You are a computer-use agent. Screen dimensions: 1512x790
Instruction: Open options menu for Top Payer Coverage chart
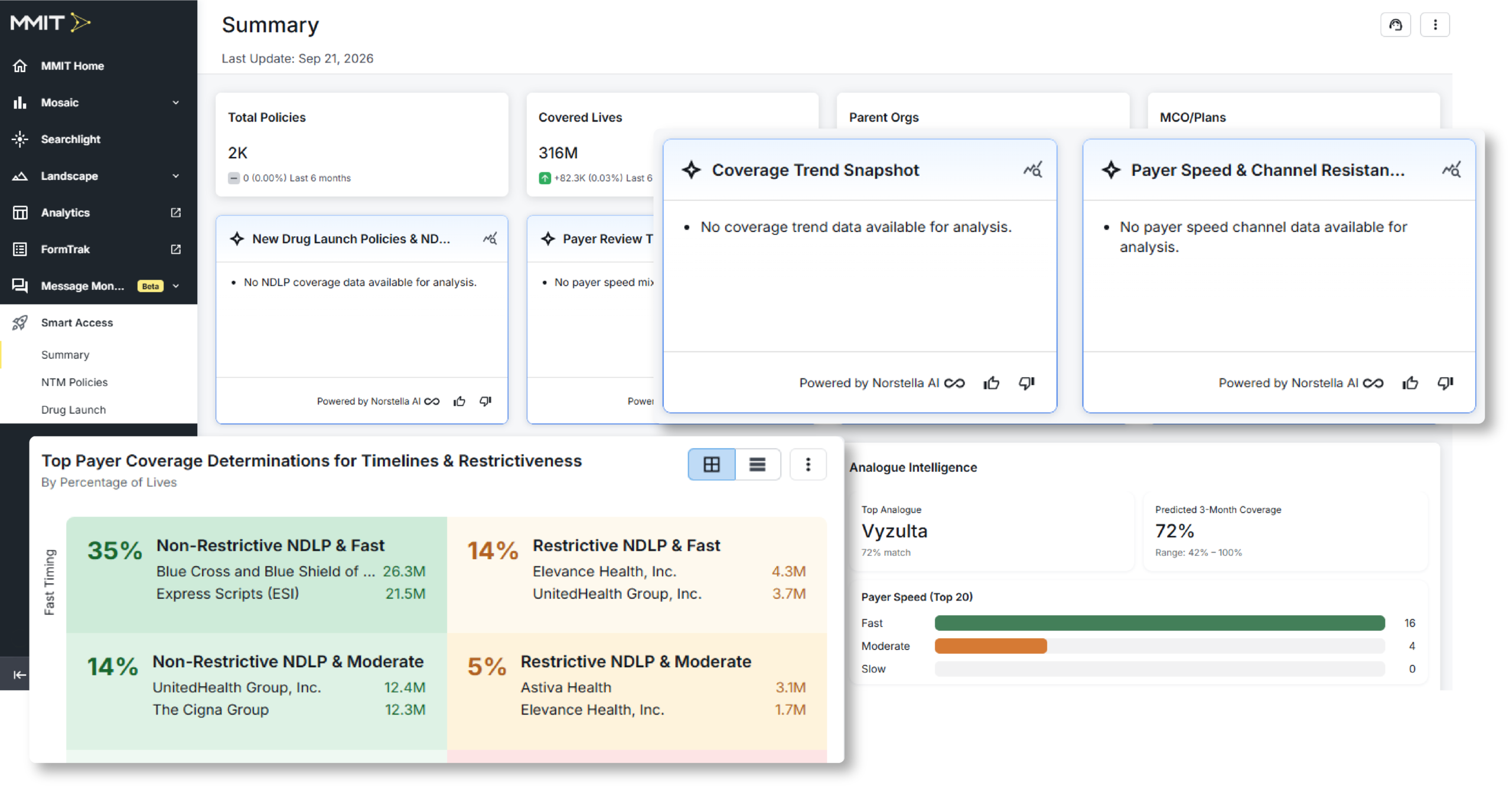click(808, 465)
